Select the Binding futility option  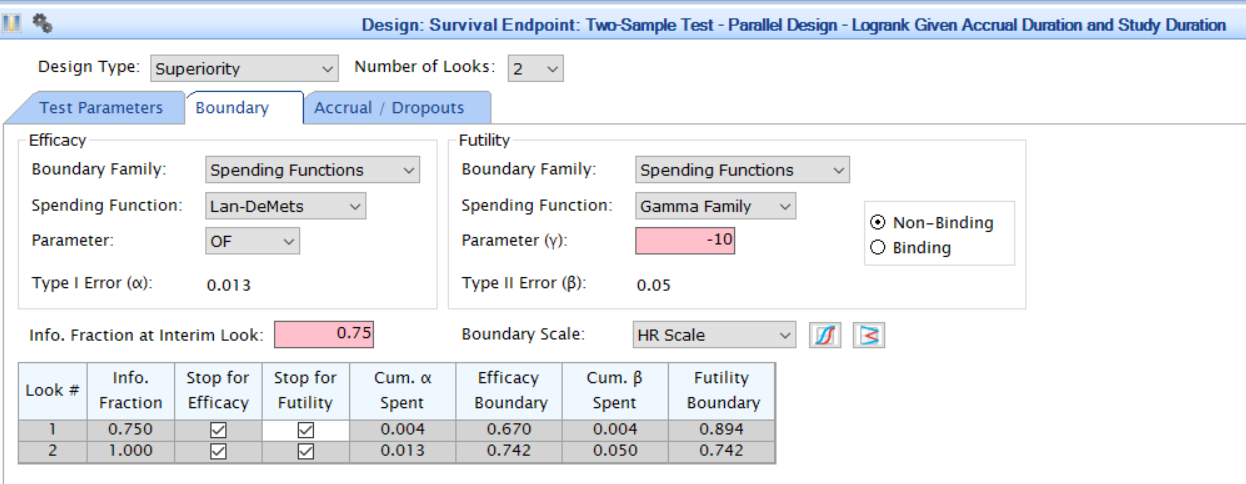[878, 248]
